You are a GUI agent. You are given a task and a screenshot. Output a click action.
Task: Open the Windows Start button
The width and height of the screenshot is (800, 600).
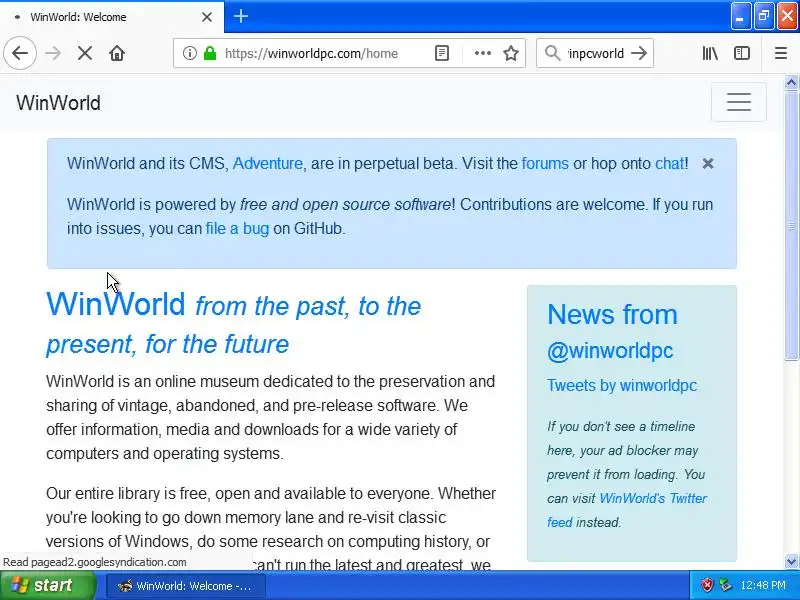point(48,585)
